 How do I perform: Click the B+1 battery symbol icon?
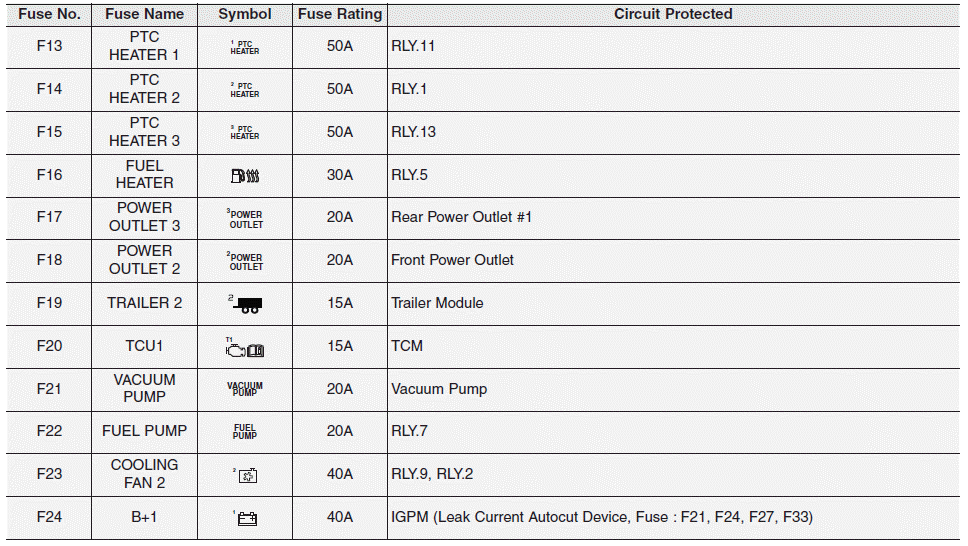245,518
